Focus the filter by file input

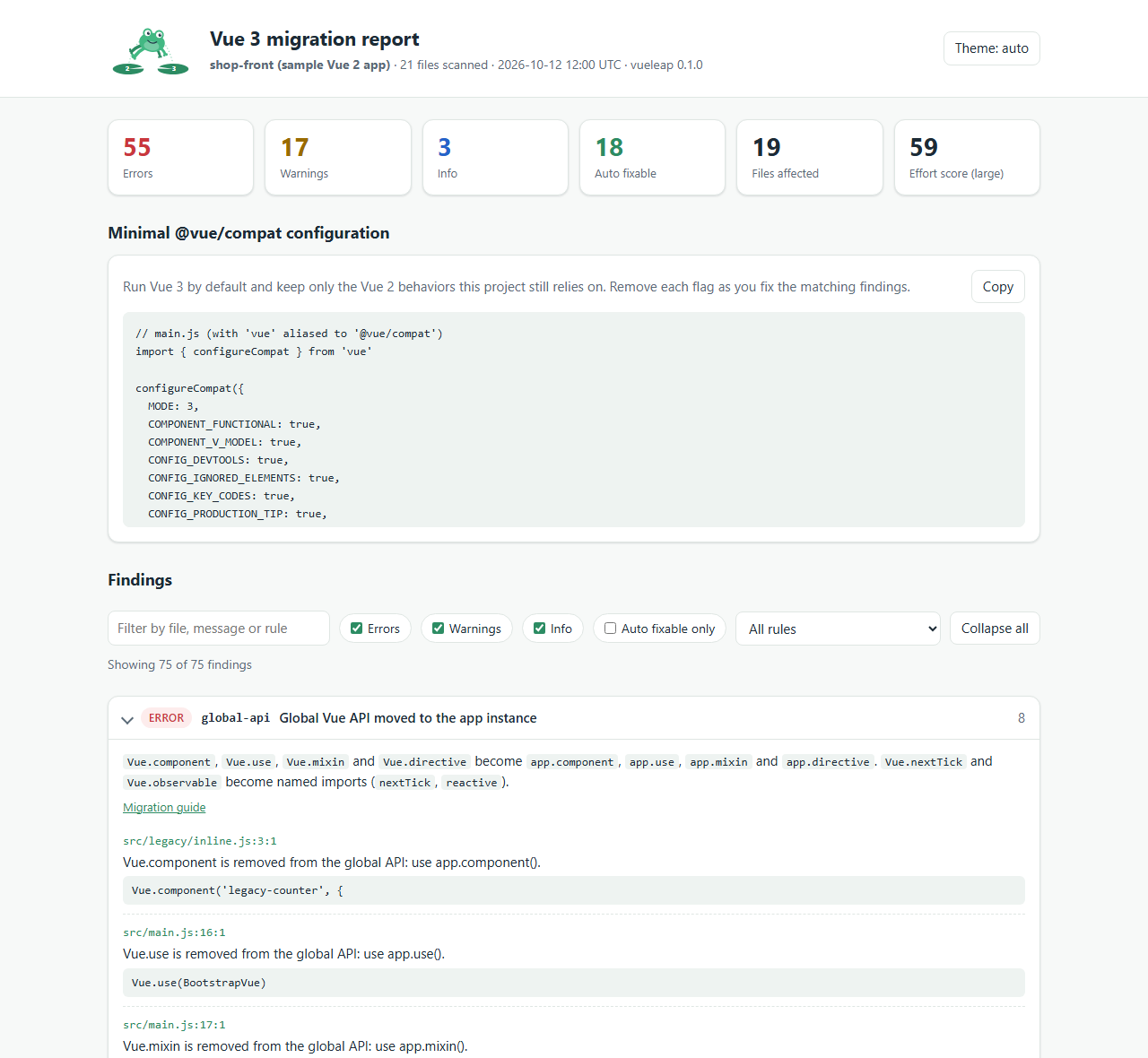[219, 629]
